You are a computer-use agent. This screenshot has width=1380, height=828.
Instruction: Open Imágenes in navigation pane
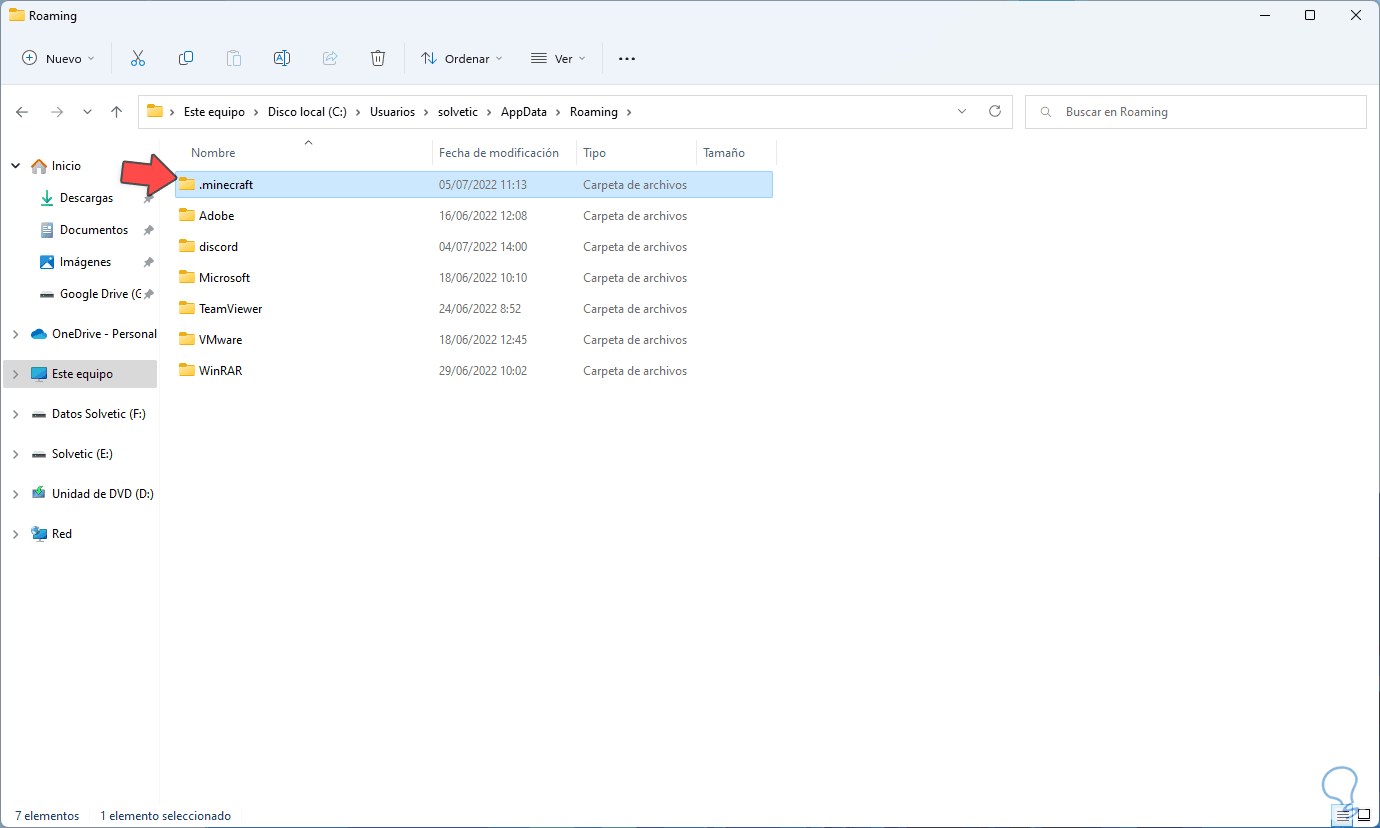point(85,262)
